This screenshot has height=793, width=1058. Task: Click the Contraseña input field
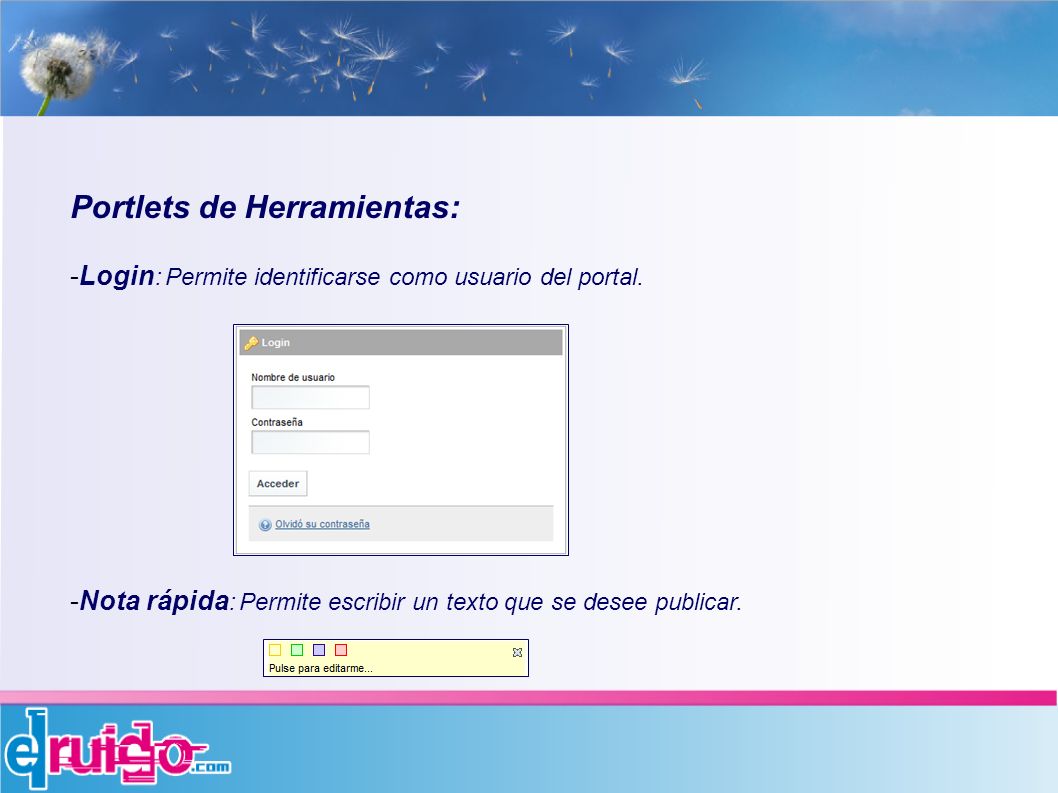pos(310,442)
